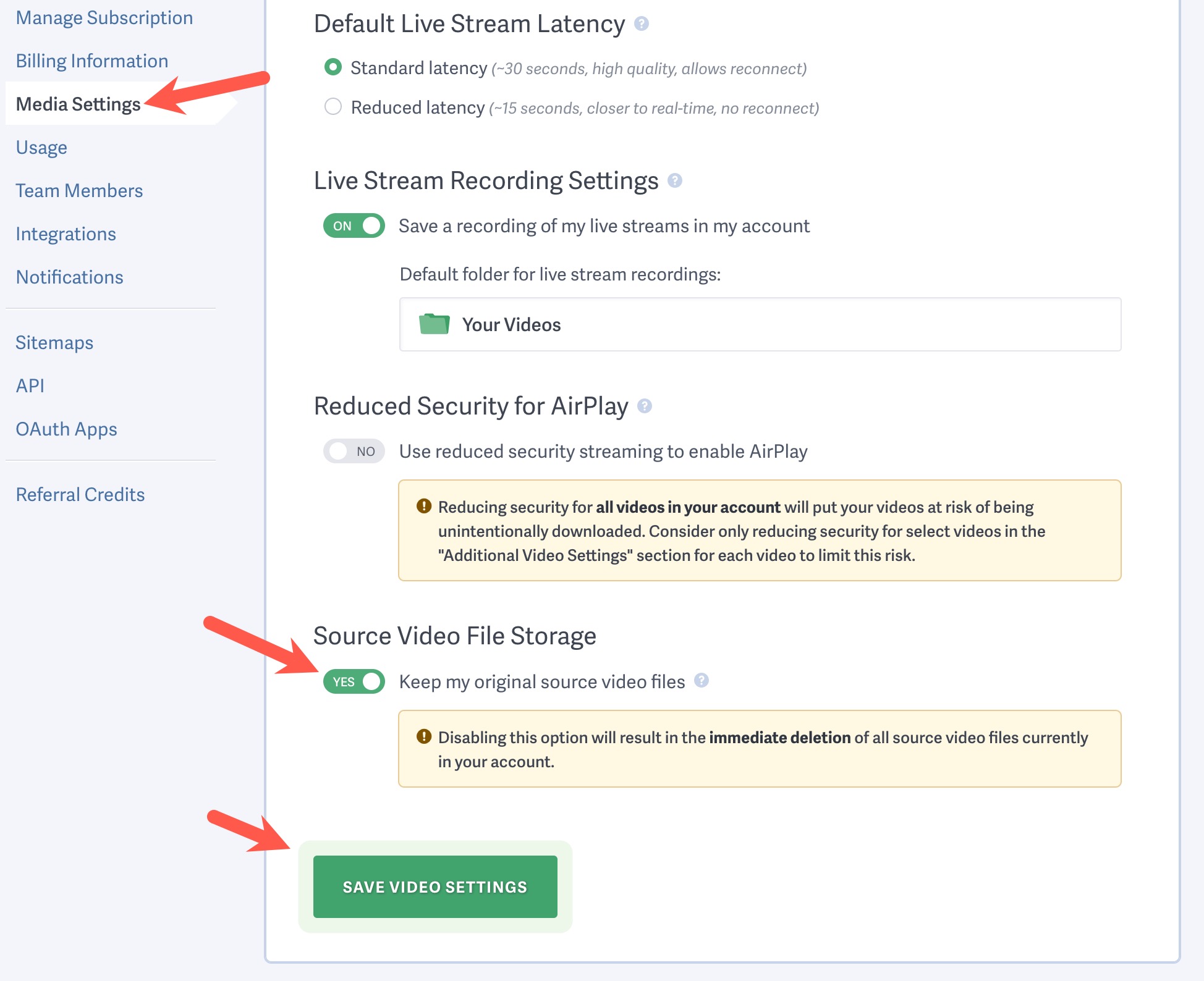Open Manage Subscription page
1204x981 pixels.
point(104,18)
